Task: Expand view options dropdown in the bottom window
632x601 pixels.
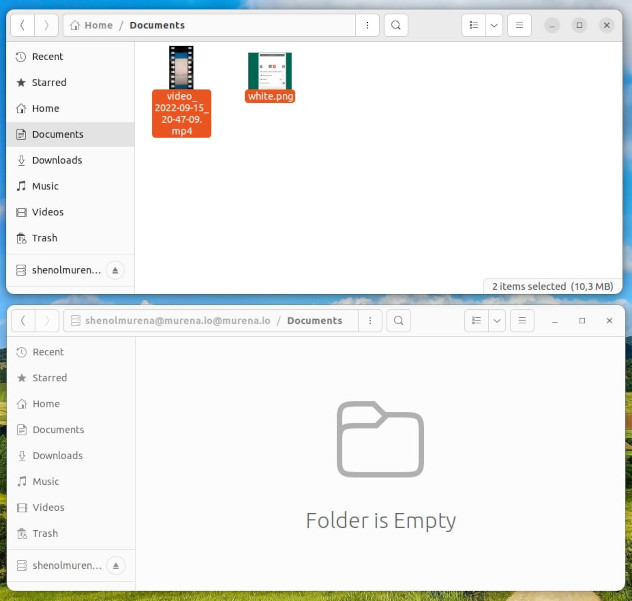Action: 497,321
